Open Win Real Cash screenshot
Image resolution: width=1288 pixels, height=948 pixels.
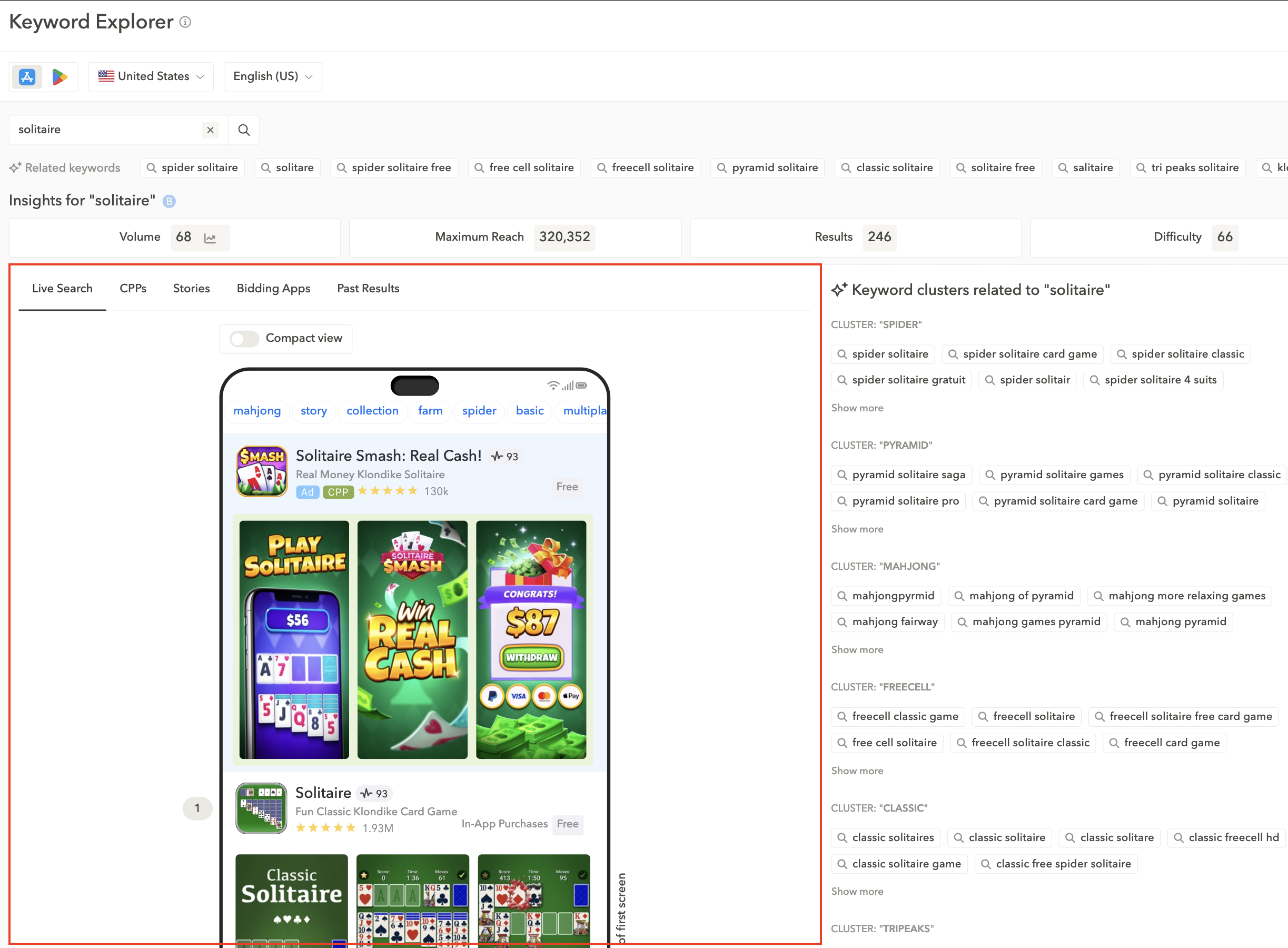[412, 640]
